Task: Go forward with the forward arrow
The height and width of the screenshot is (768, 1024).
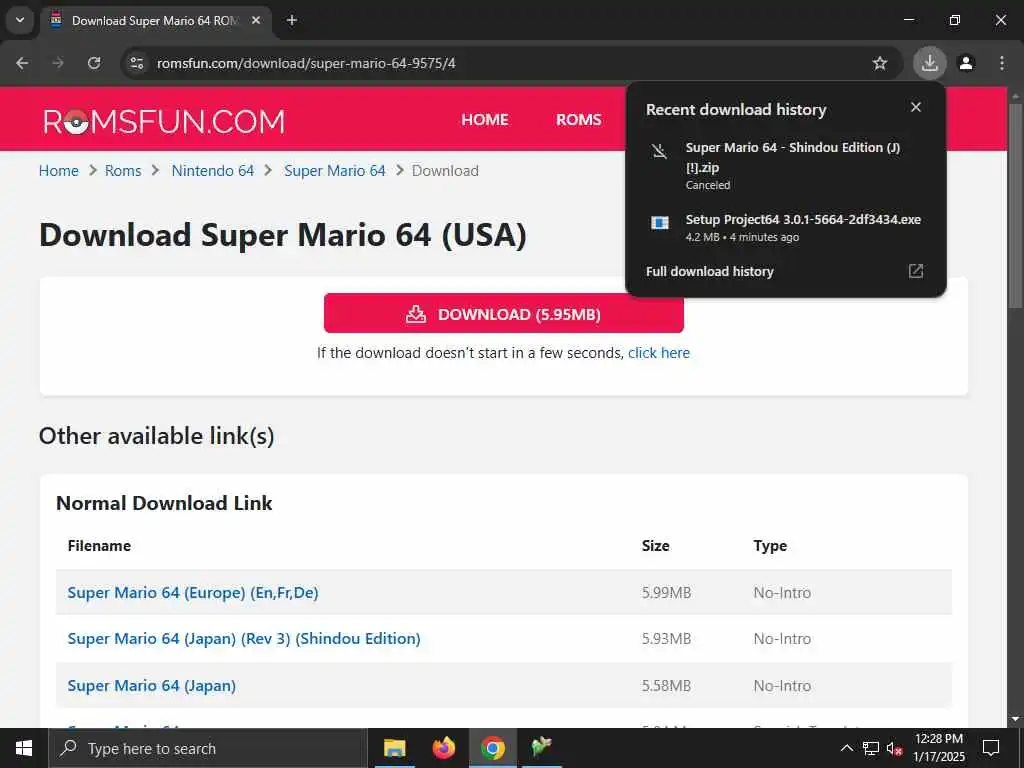Action: click(x=58, y=63)
